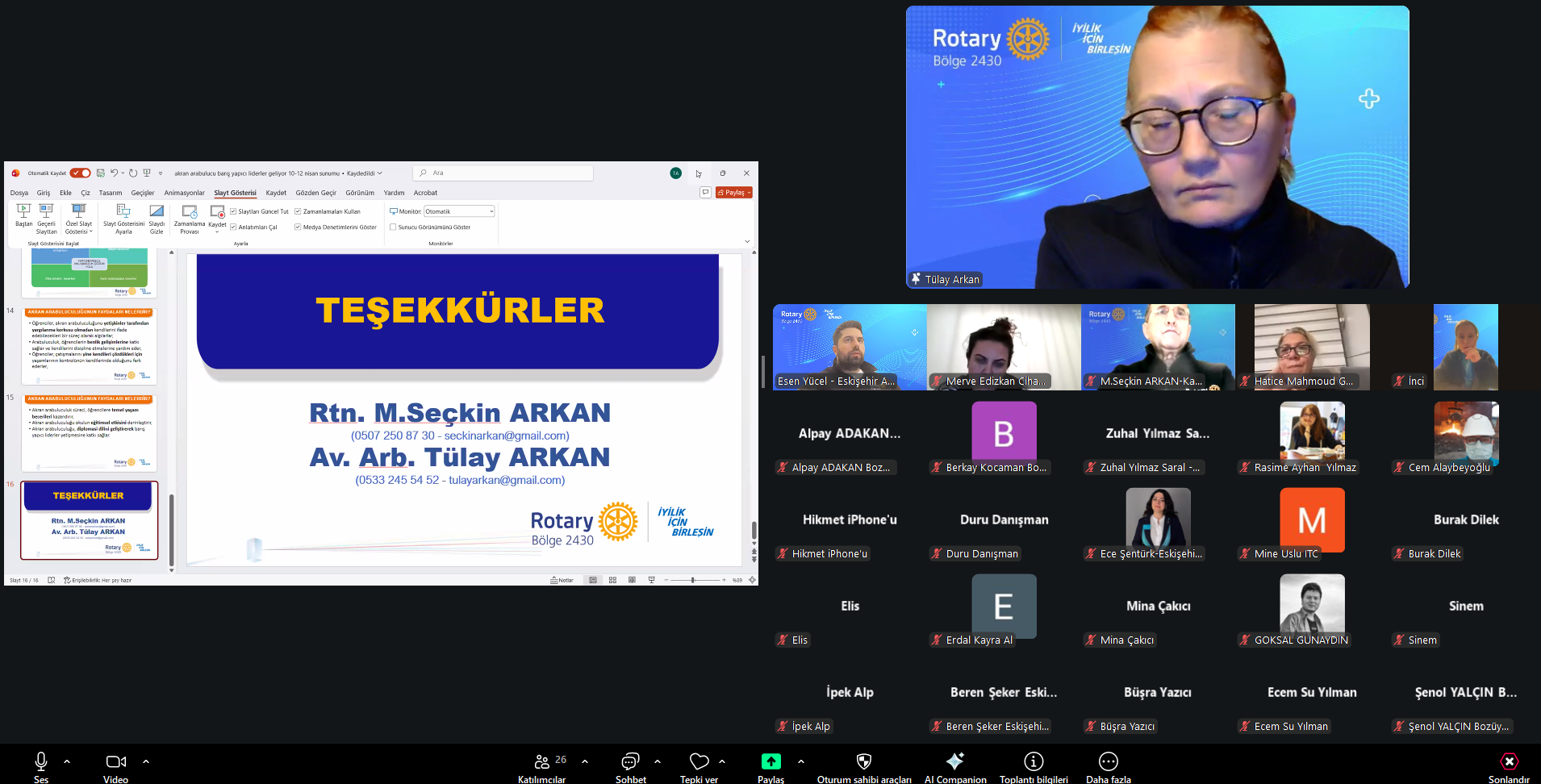Adjust the PowerPoint zoom slider
The width and height of the screenshot is (1541, 784).
point(693,580)
